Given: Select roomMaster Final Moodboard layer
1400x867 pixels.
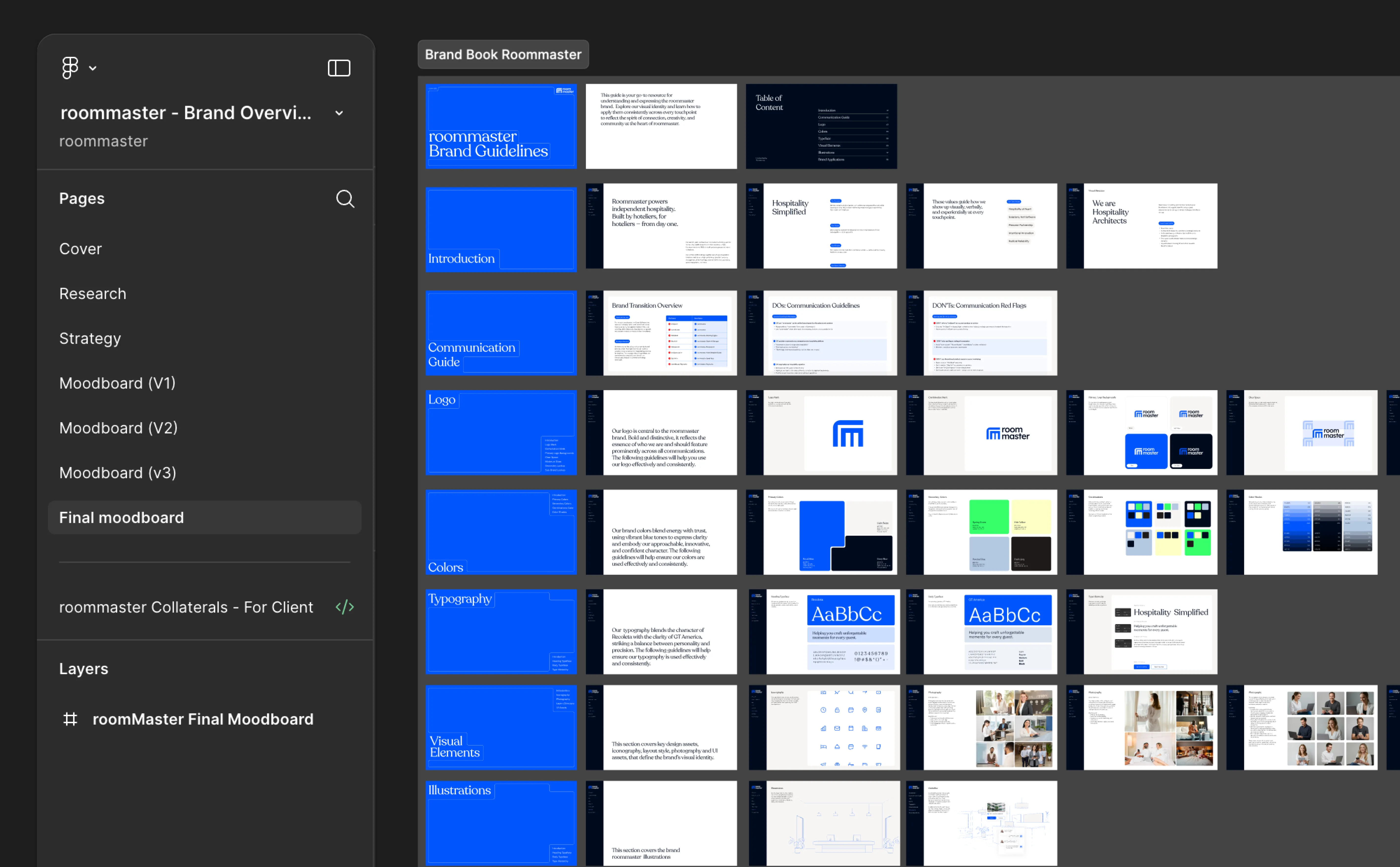Looking at the screenshot, I should coord(203,719).
